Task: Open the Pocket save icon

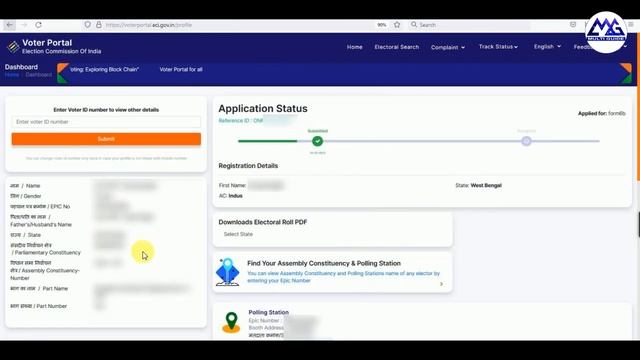Action: (573, 25)
